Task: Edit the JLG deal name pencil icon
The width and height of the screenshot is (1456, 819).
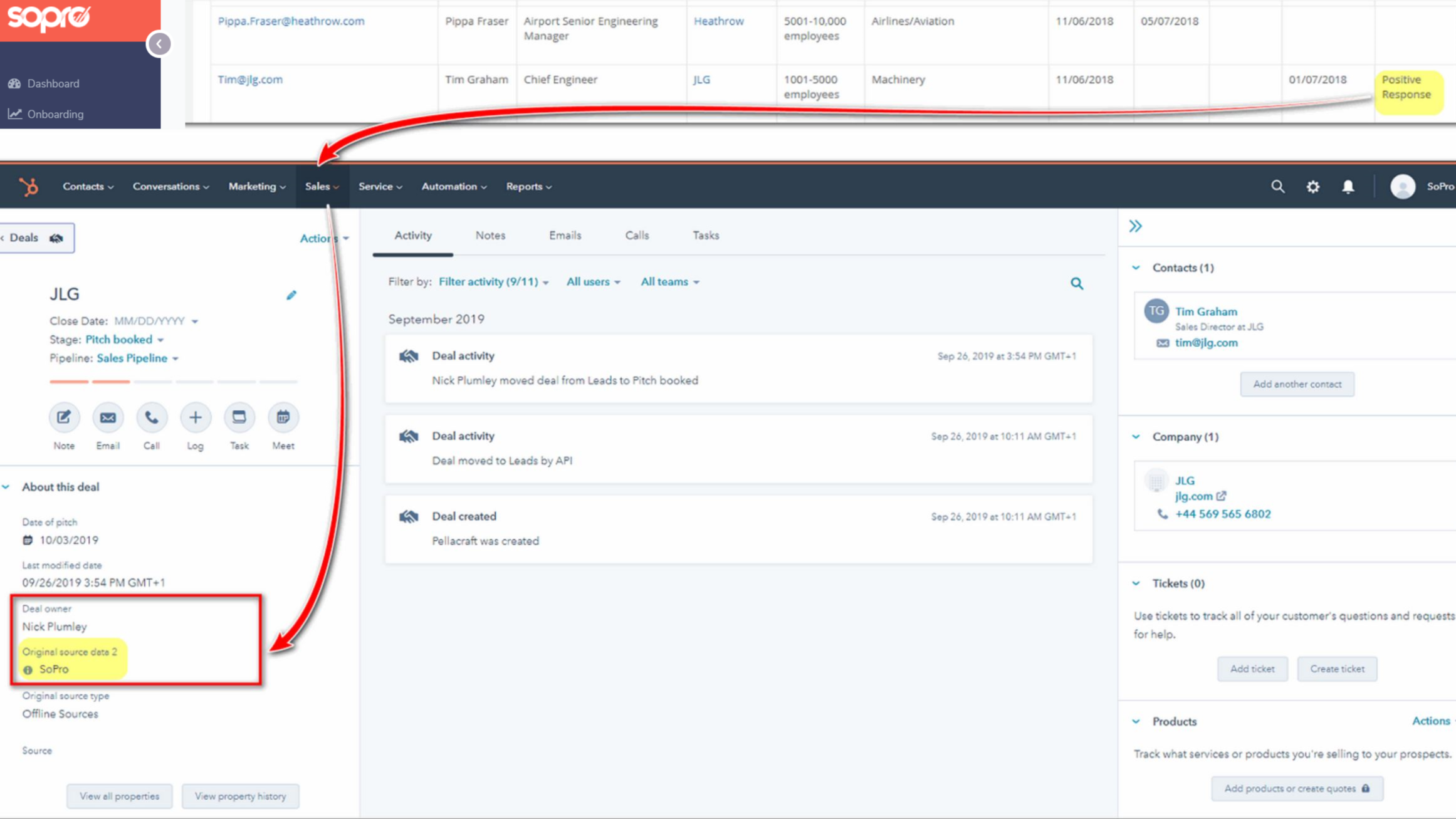Action: click(x=291, y=295)
